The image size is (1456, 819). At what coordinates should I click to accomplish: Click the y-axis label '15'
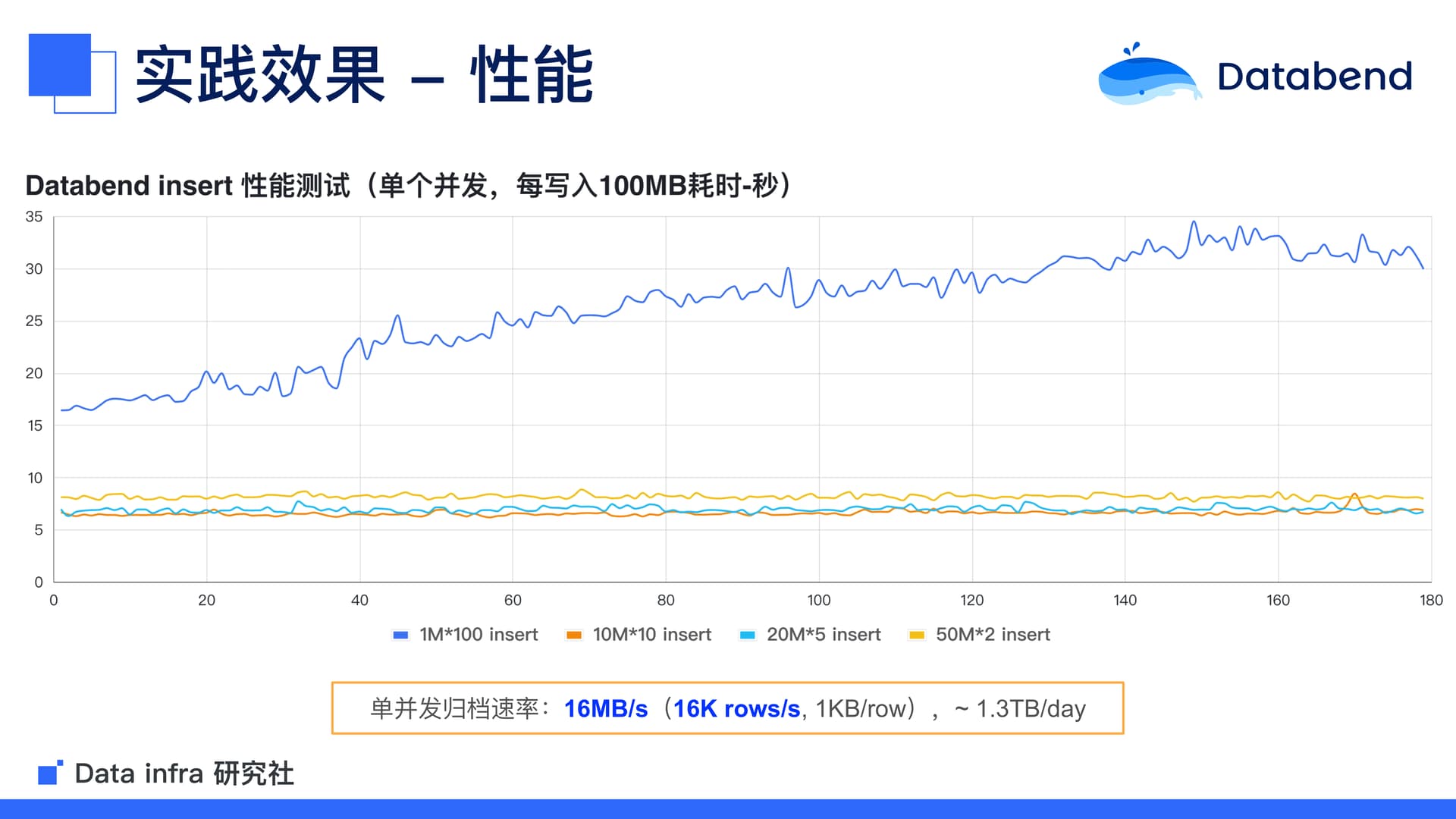coord(34,426)
